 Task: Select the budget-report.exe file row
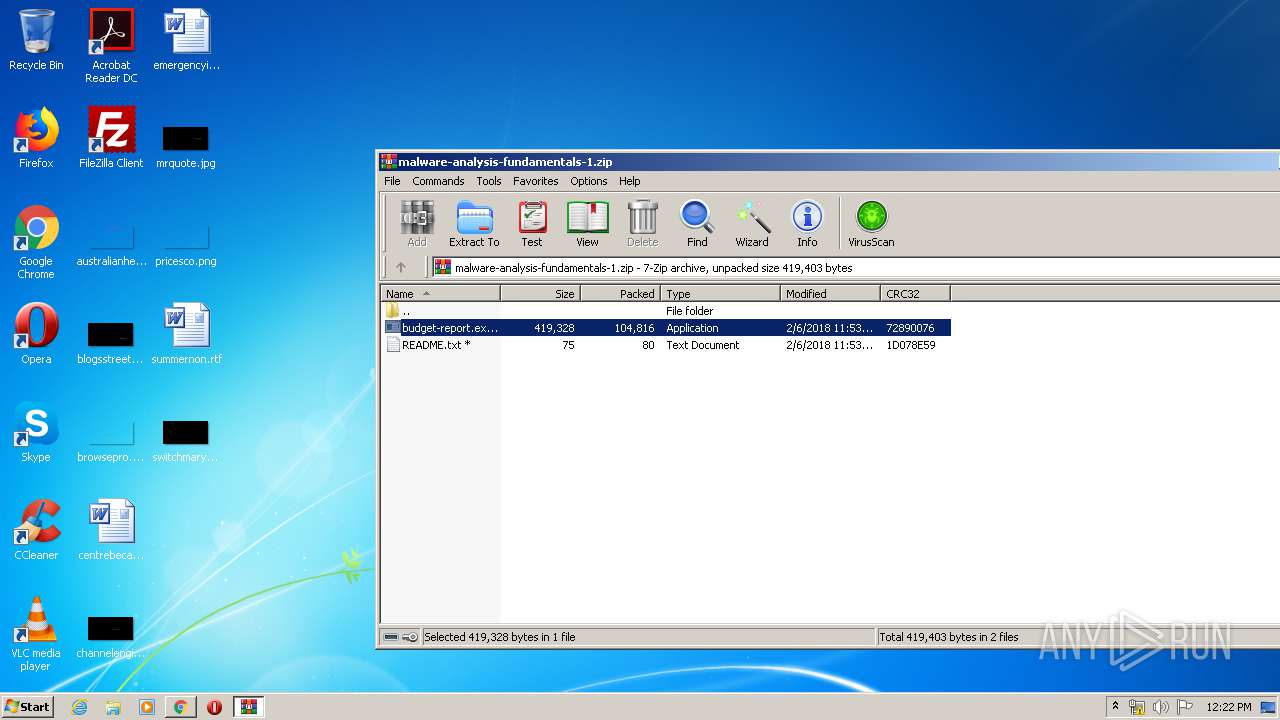[x=666, y=328]
